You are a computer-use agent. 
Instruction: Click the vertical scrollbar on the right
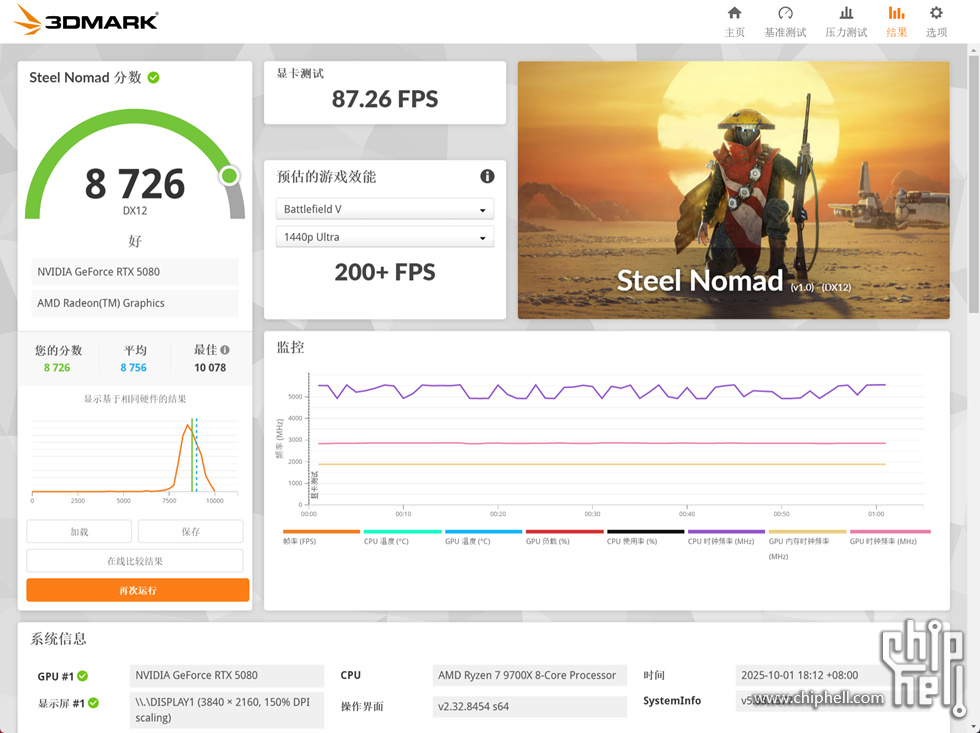pyautogui.click(x=974, y=200)
